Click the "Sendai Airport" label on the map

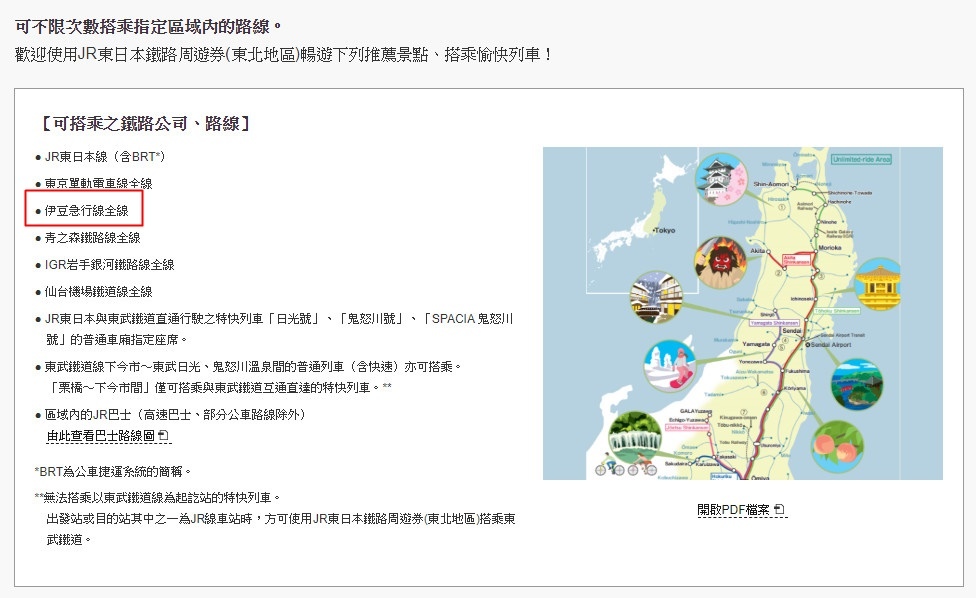(831, 345)
